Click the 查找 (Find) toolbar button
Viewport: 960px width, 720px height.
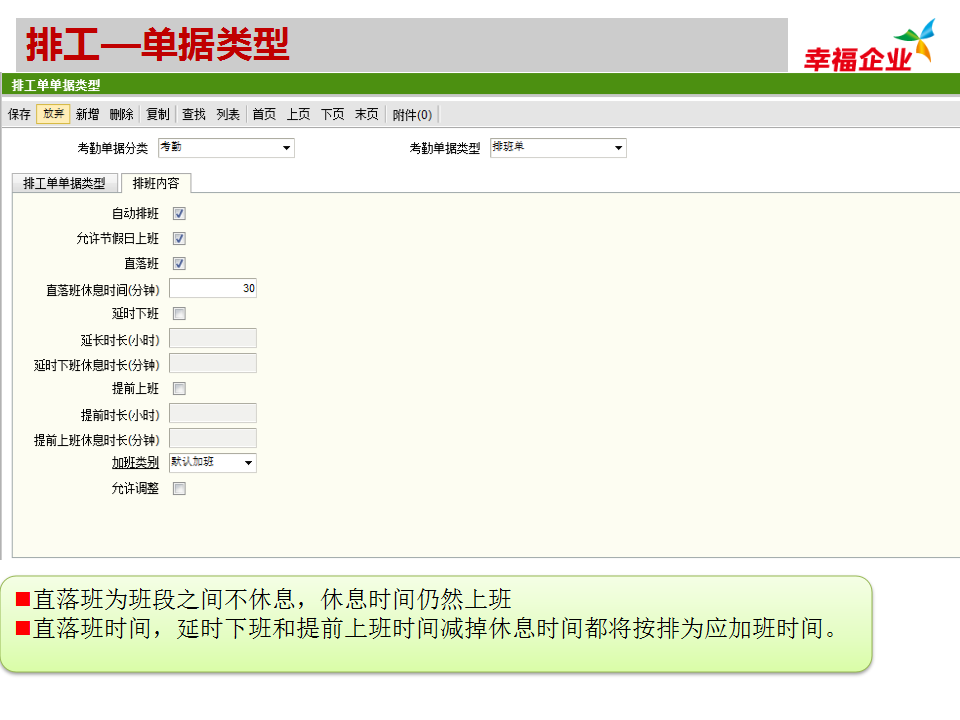pyautogui.click(x=194, y=115)
